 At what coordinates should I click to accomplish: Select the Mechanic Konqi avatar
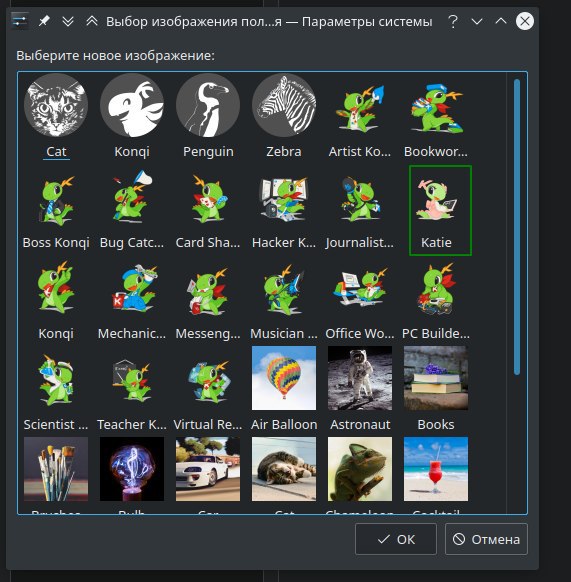coord(134,288)
